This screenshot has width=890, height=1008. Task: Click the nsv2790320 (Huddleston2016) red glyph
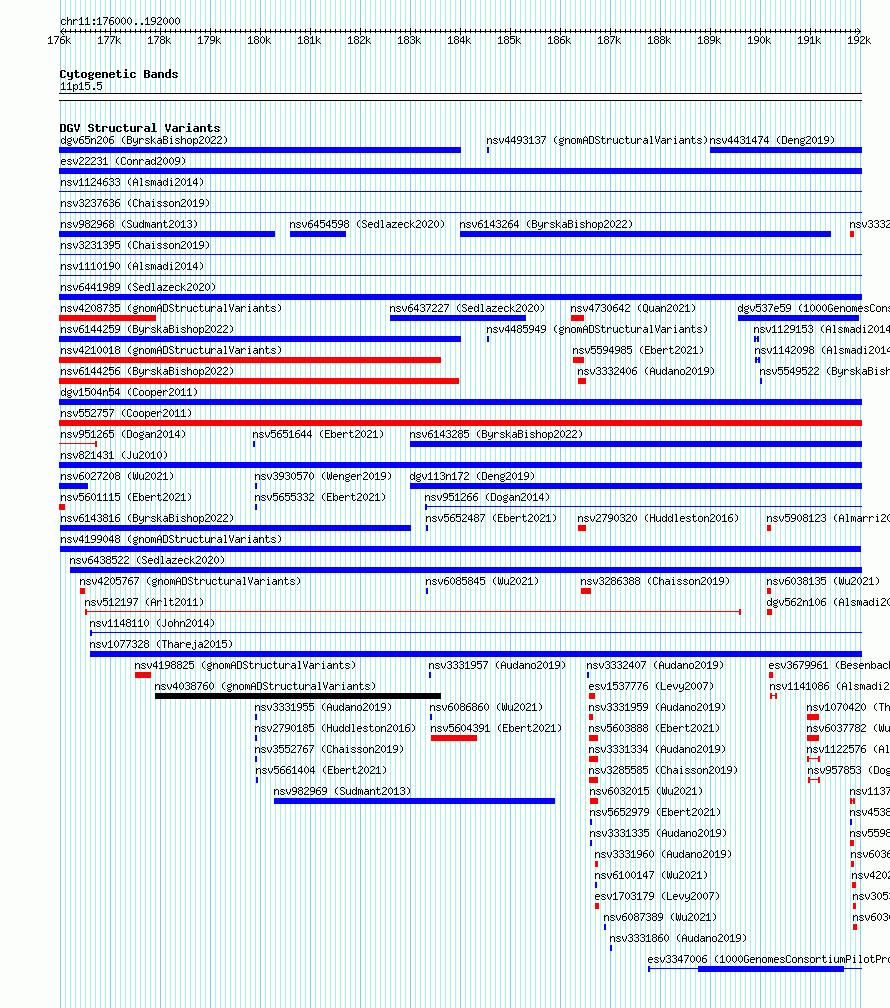click(x=582, y=528)
